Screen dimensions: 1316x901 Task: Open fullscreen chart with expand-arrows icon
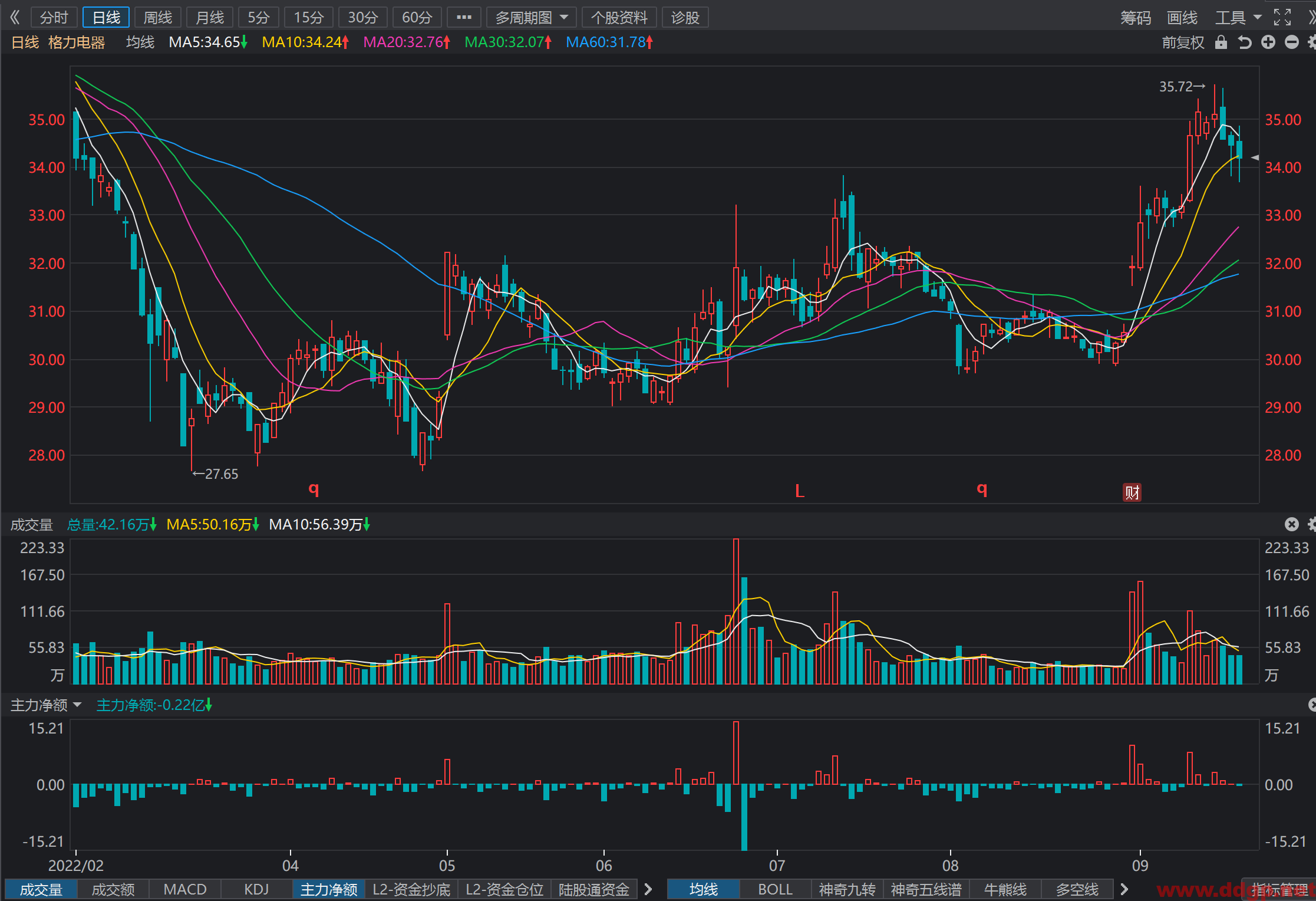click(x=1282, y=18)
